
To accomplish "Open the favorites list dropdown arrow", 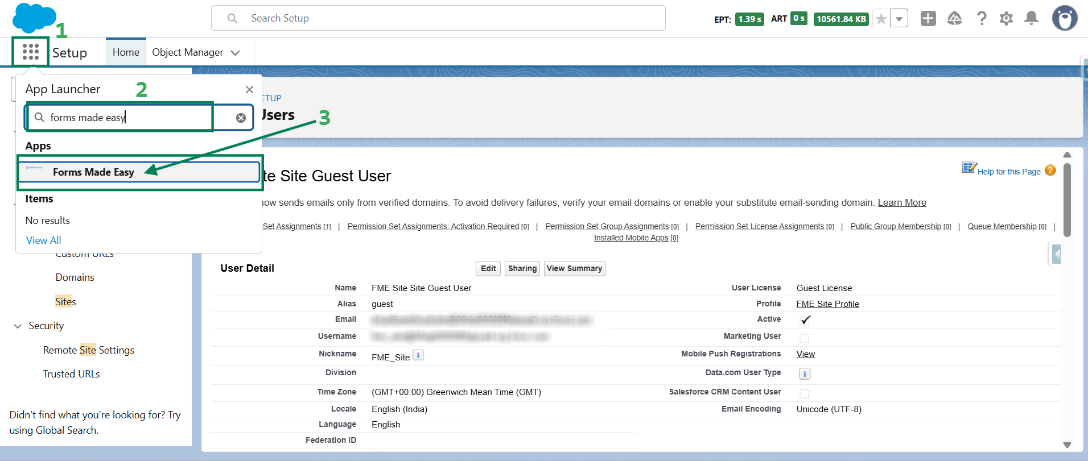I will click(x=899, y=19).
